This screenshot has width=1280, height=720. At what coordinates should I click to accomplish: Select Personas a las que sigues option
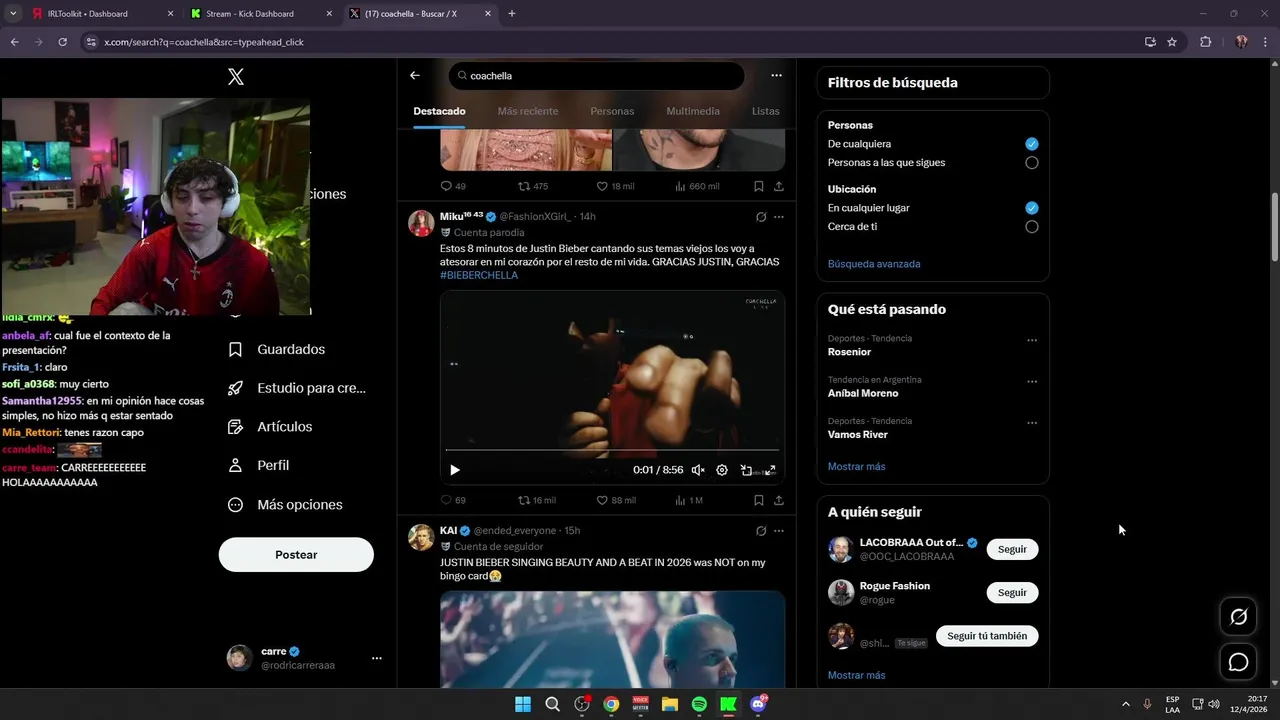coord(1032,163)
